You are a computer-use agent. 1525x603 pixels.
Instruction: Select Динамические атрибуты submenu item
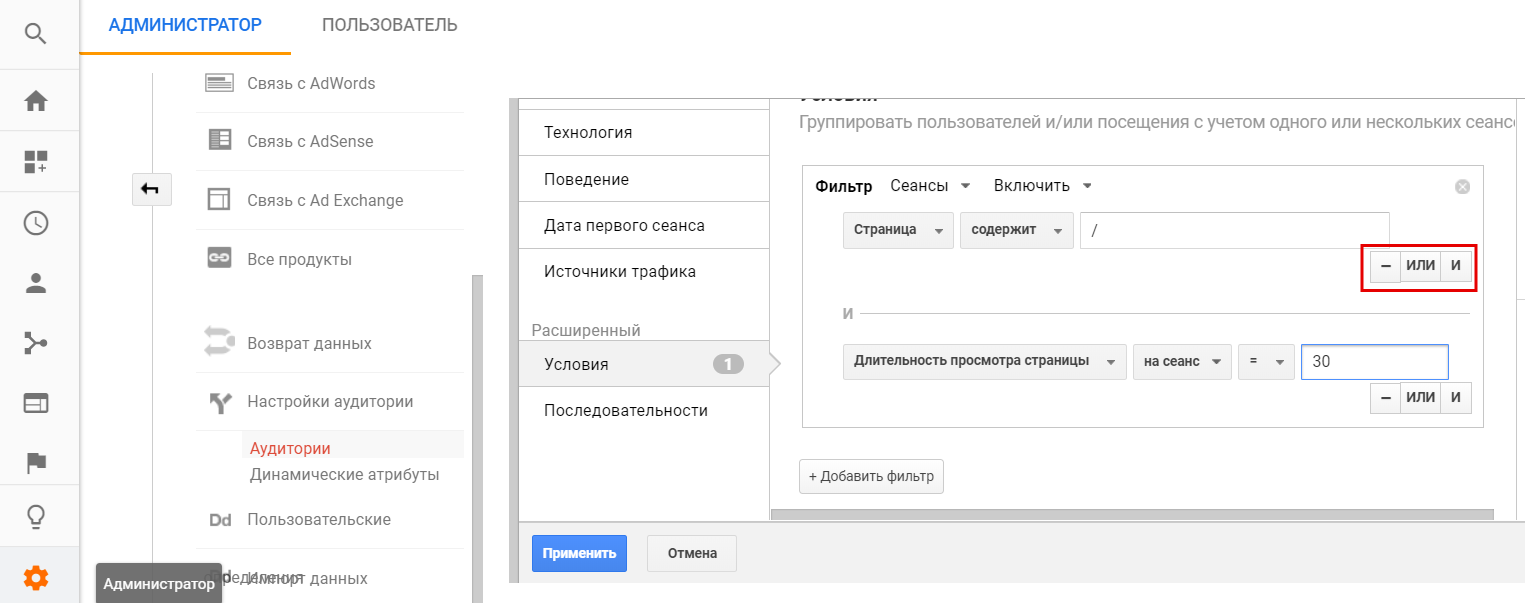(x=345, y=474)
